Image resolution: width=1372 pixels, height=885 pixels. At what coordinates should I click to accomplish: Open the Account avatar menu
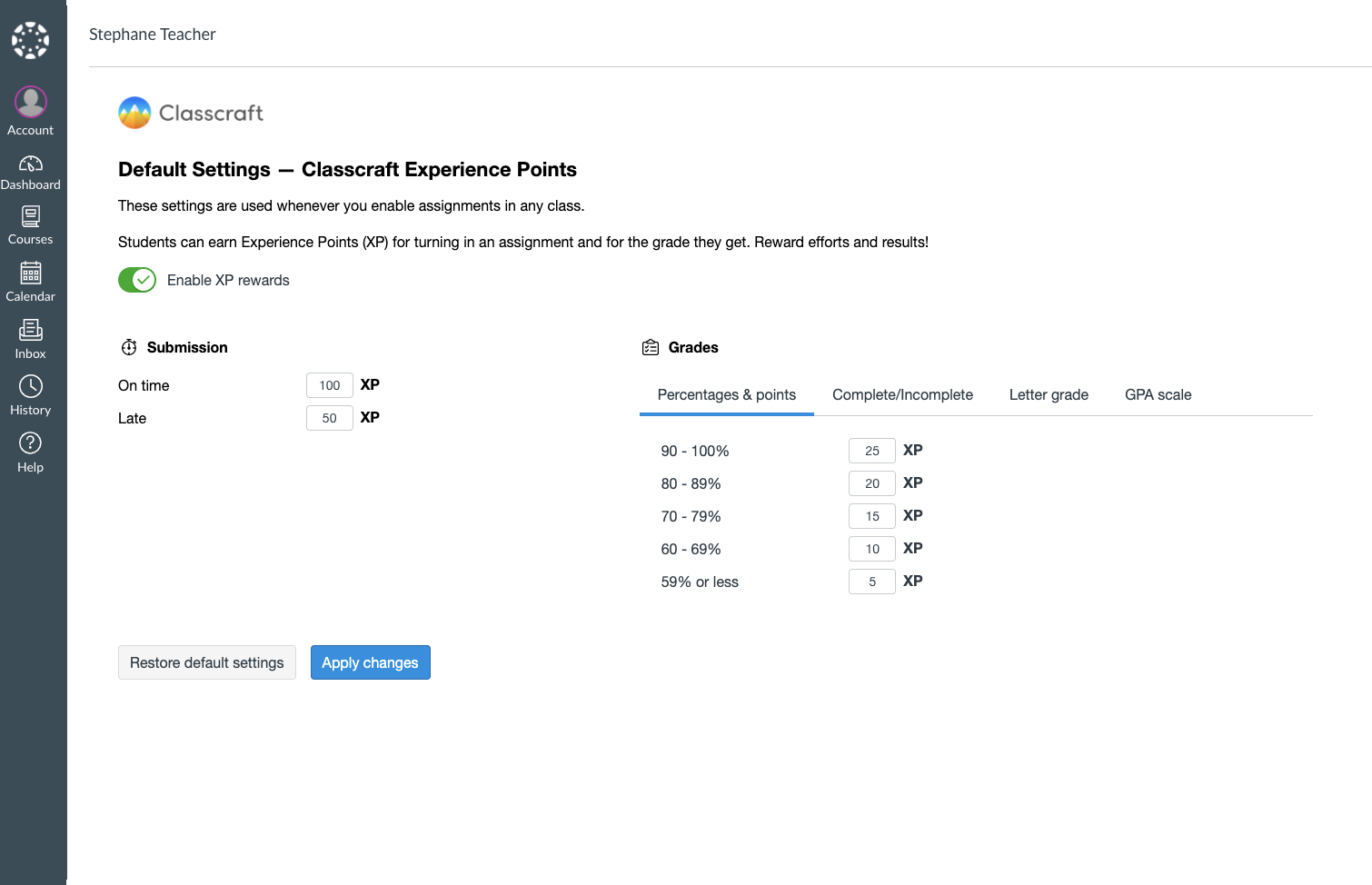click(30, 111)
